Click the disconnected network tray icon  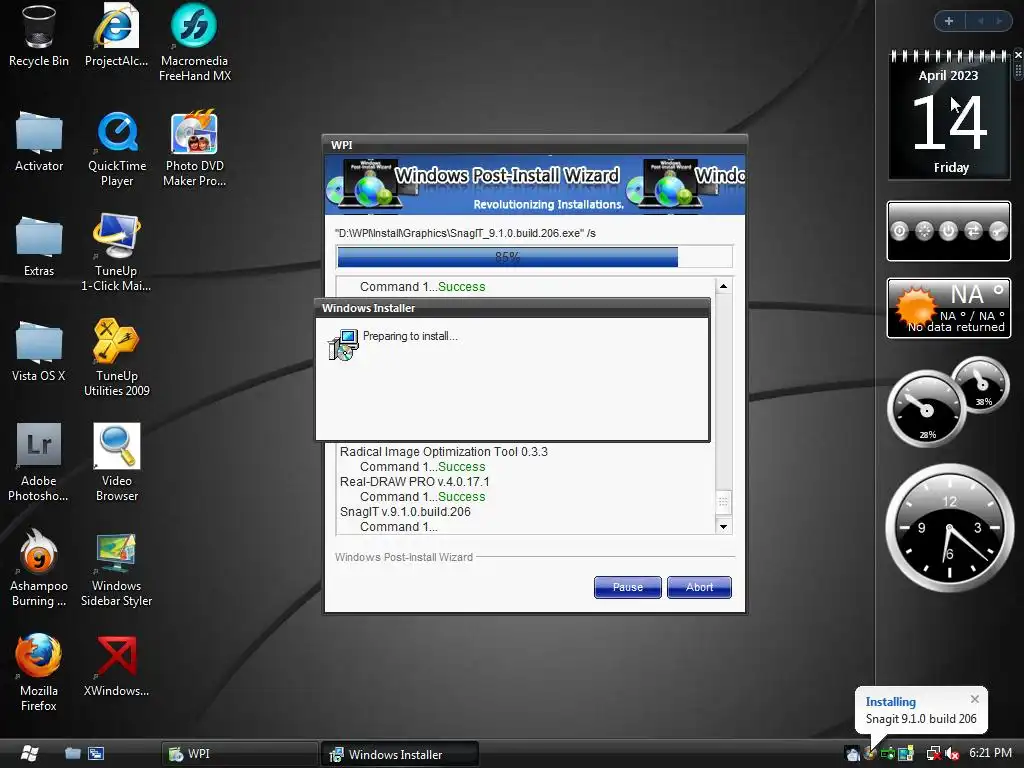tap(933, 754)
